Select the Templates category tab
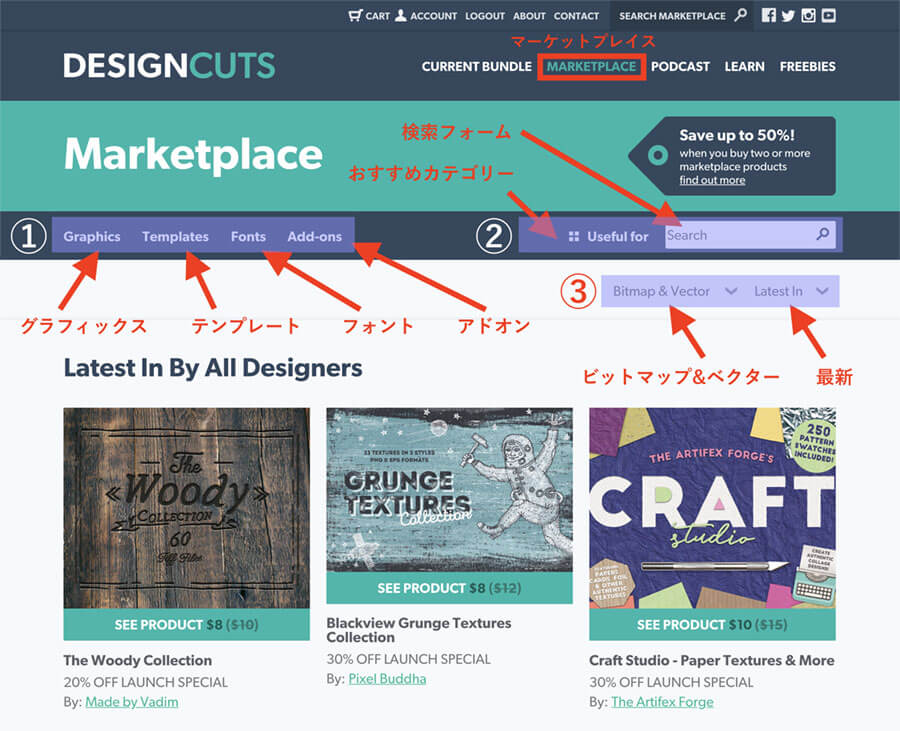The width and height of the screenshot is (900, 731). click(175, 236)
